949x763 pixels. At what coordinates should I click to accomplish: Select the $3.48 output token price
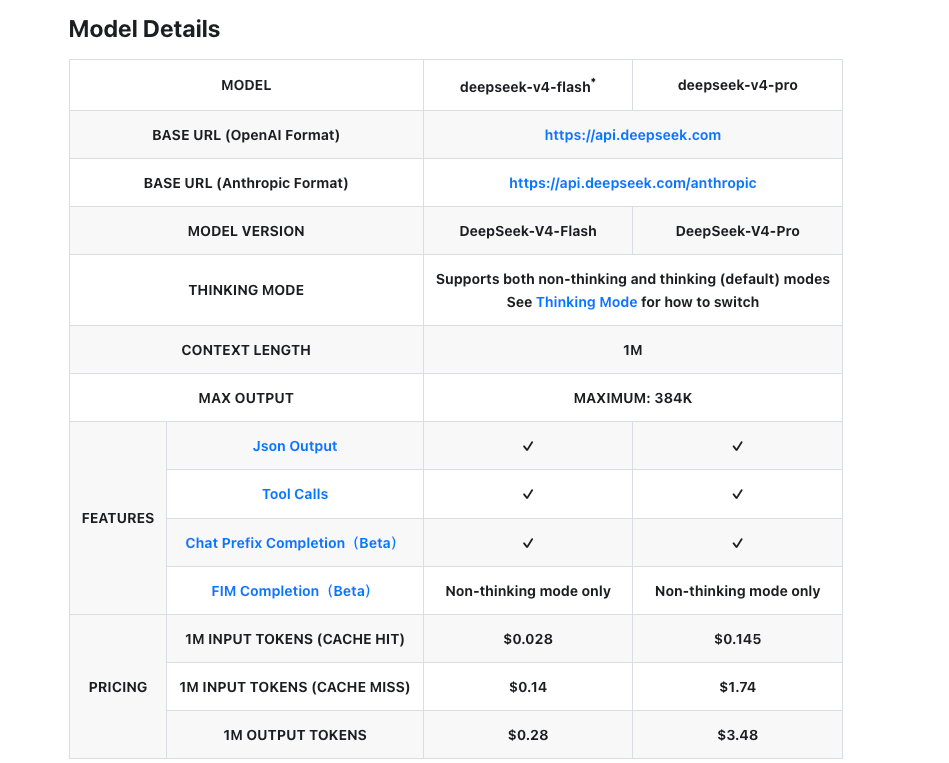pyautogui.click(x=737, y=735)
